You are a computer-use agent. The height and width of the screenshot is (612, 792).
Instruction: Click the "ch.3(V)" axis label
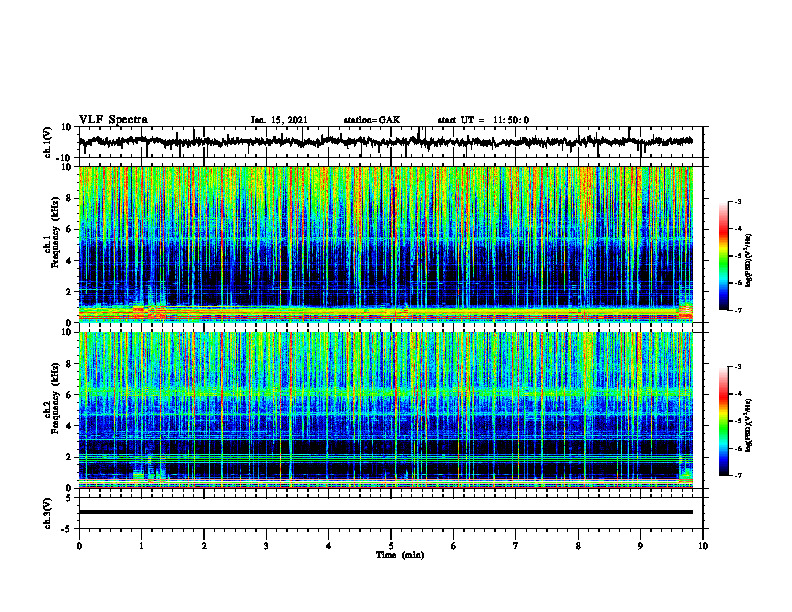48,513
